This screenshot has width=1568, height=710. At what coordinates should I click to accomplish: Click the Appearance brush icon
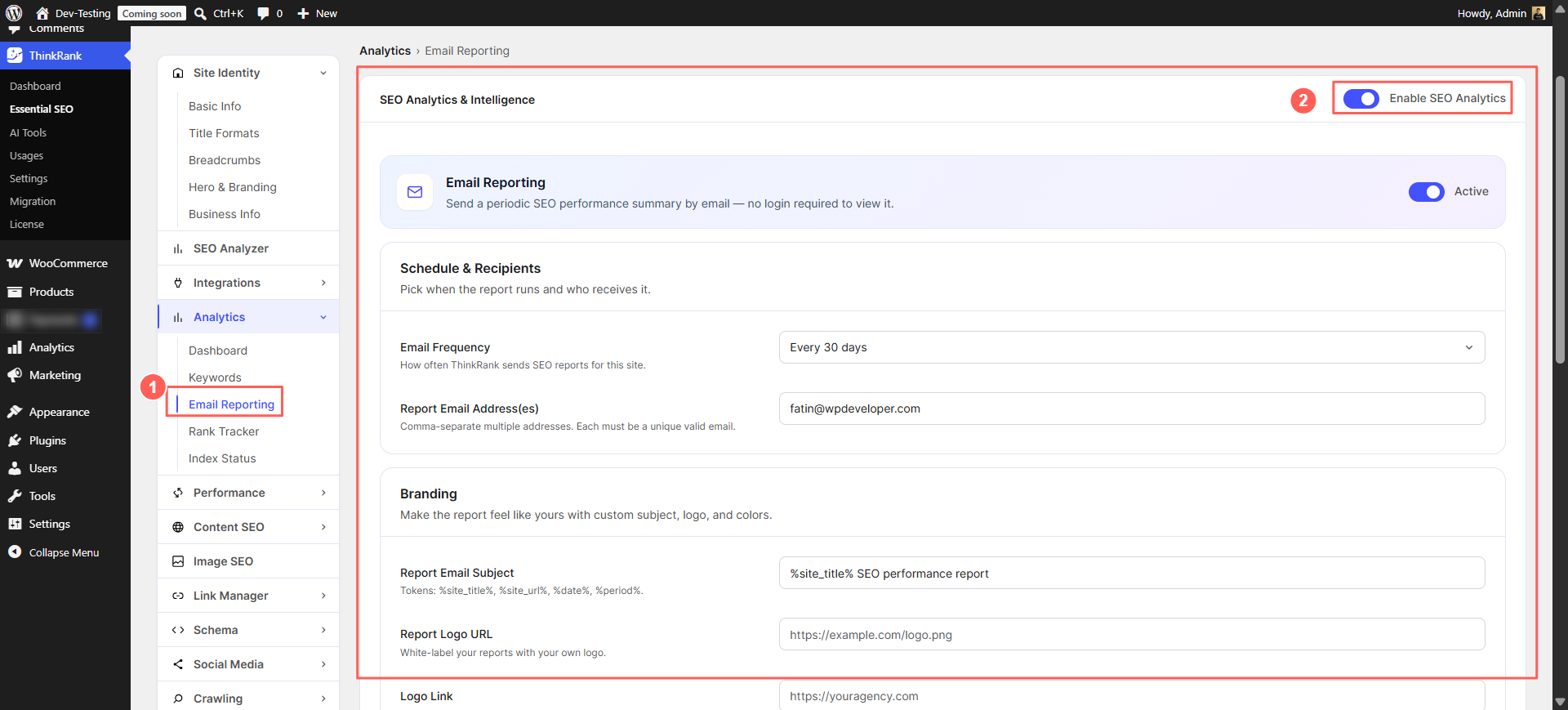tap(15, 412)
